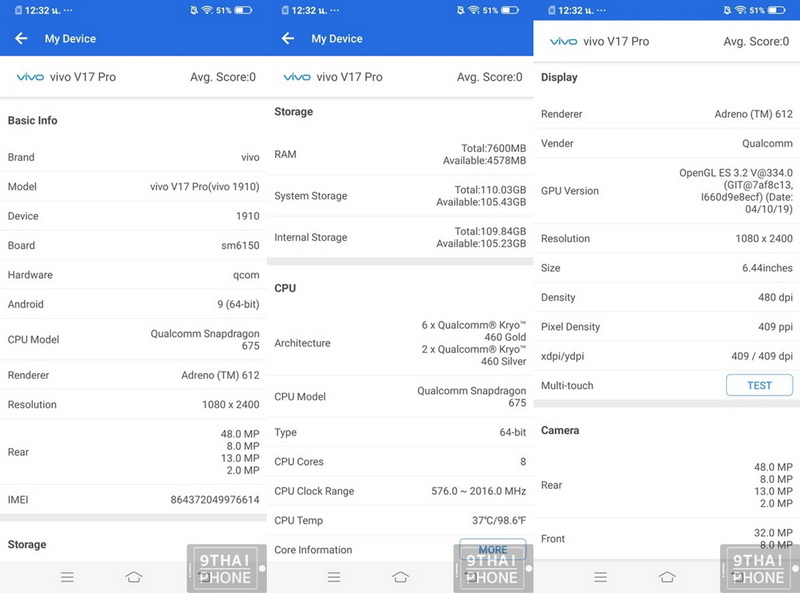The width and height of the screenshot is (800, 593).
Task: Select the System Storage row
Action: [400, 196]
